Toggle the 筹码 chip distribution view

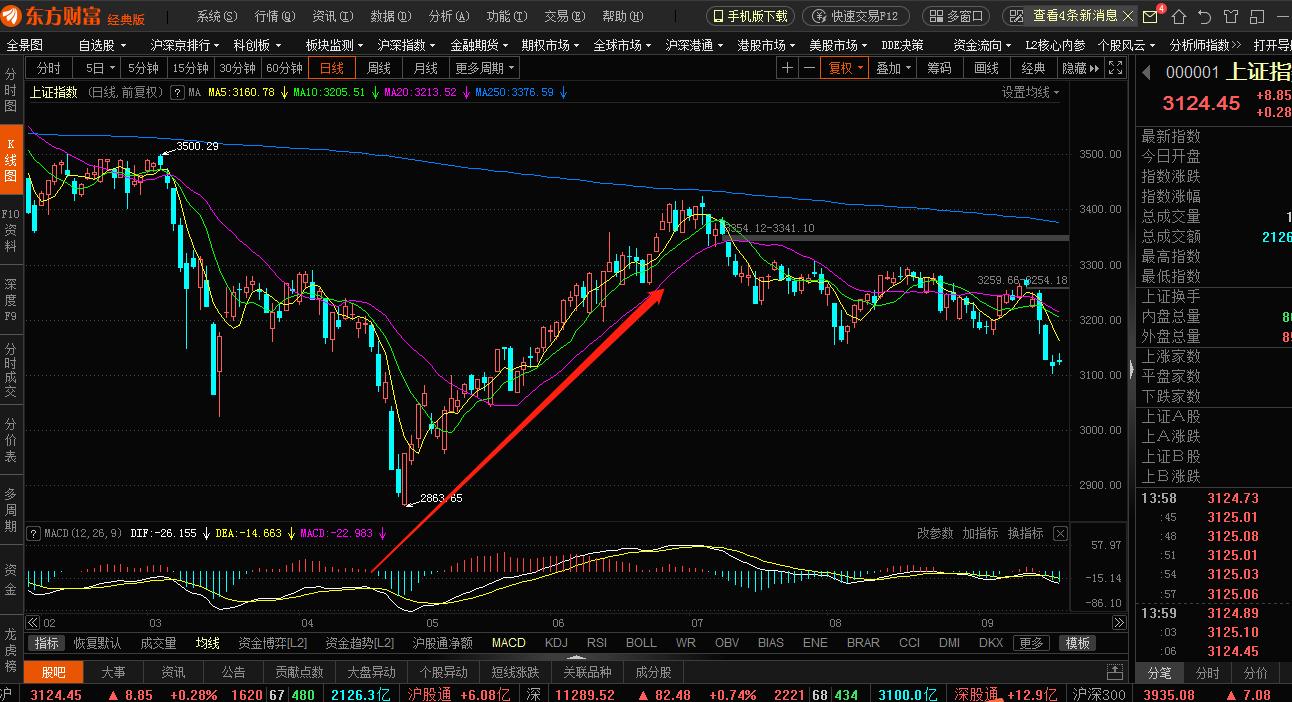tap(939, 67)
